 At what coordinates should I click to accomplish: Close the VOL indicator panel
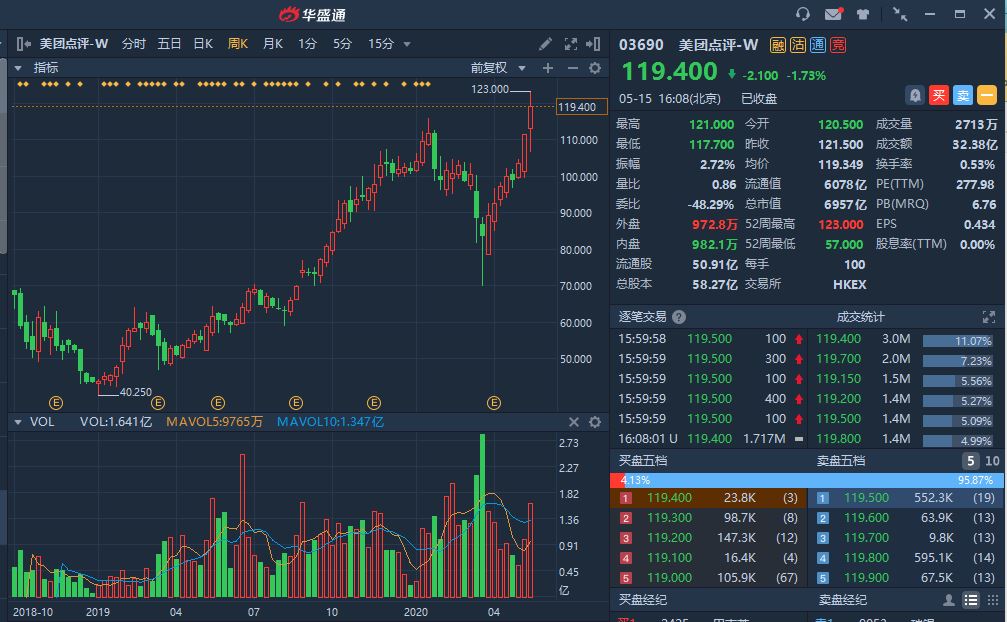point(574,422)
